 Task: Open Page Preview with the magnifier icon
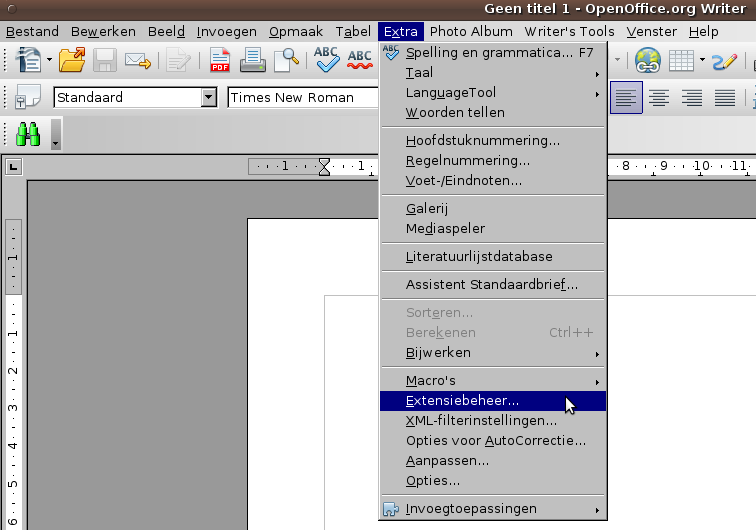[x=286, y=60]
